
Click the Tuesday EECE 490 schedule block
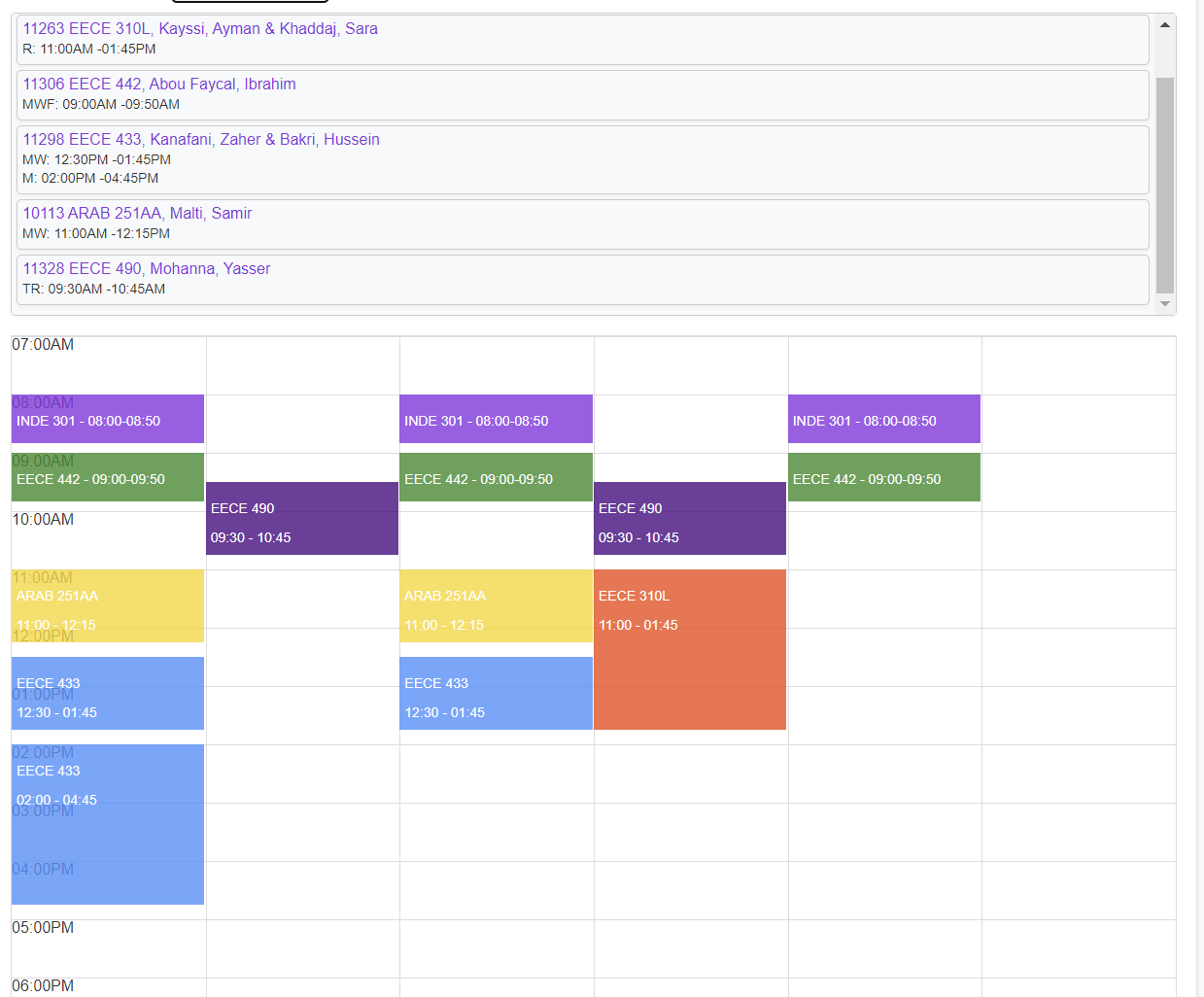click(302, 519)
